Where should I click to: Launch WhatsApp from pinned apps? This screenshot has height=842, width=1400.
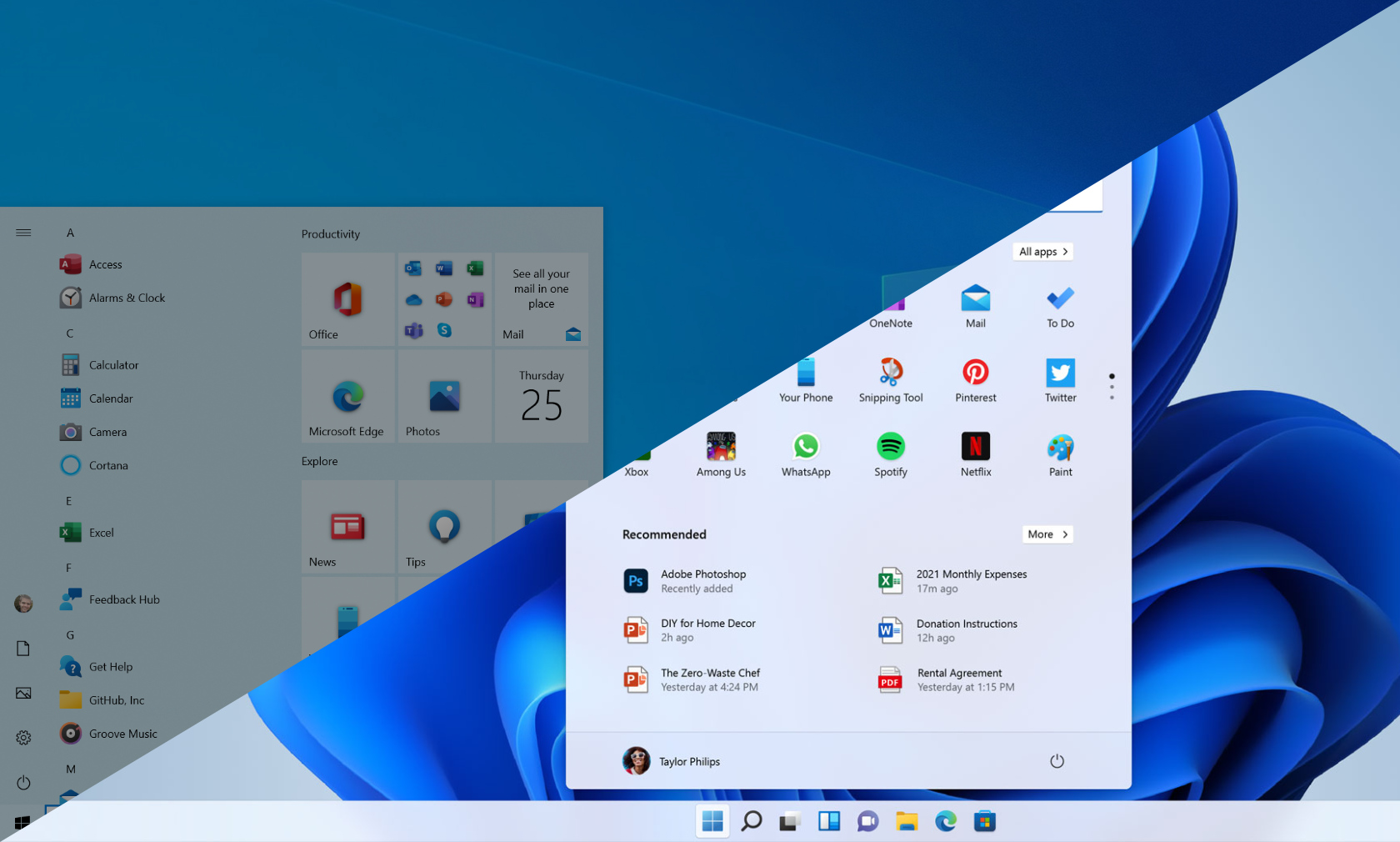(805, 448)
